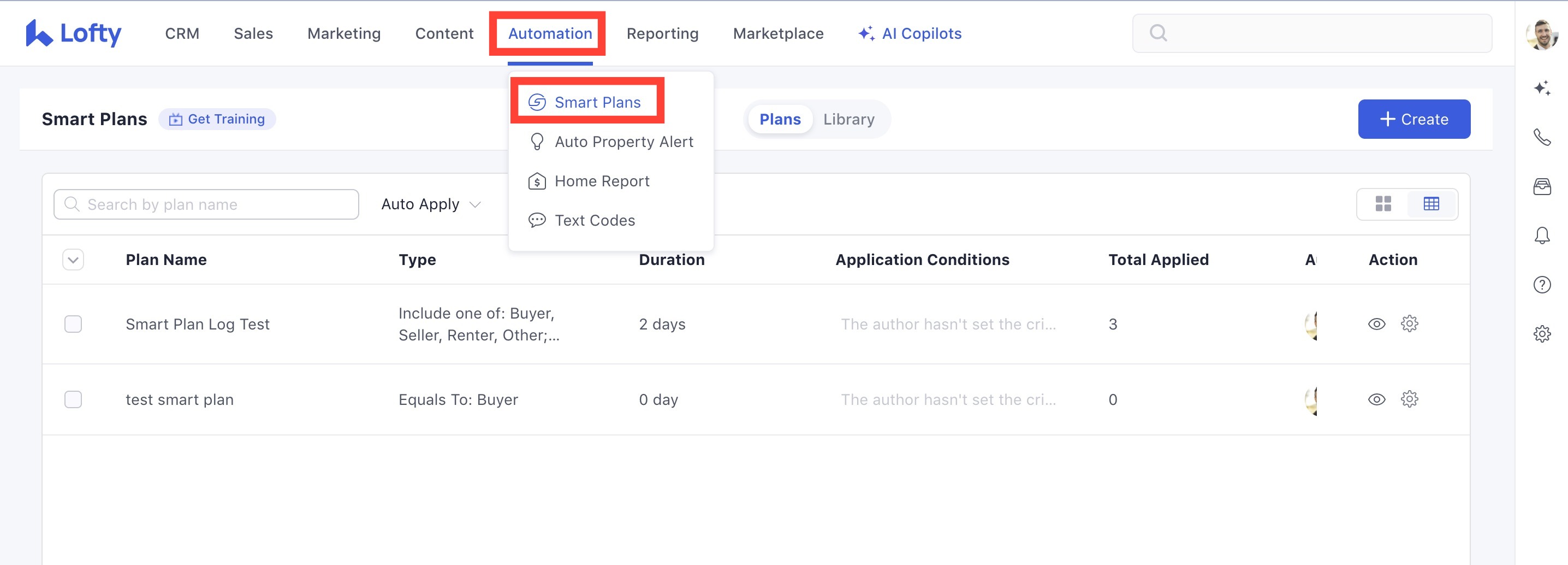Screen dimensions: 1568x565
Task: Switch to grid card view
Action: 1383,204
